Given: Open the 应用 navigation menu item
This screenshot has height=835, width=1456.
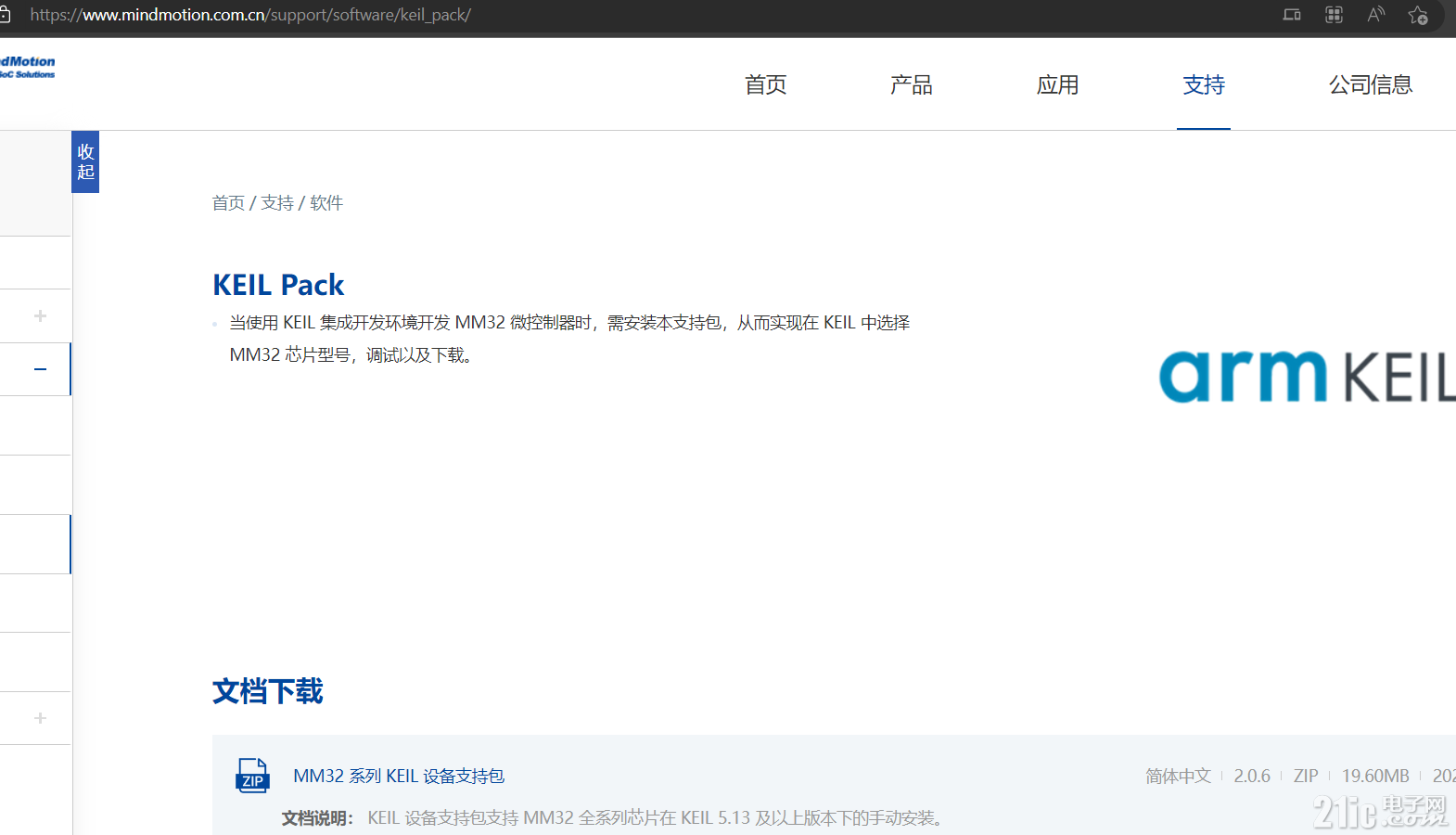Looking at the screenshot, I should click(1057, 84).
